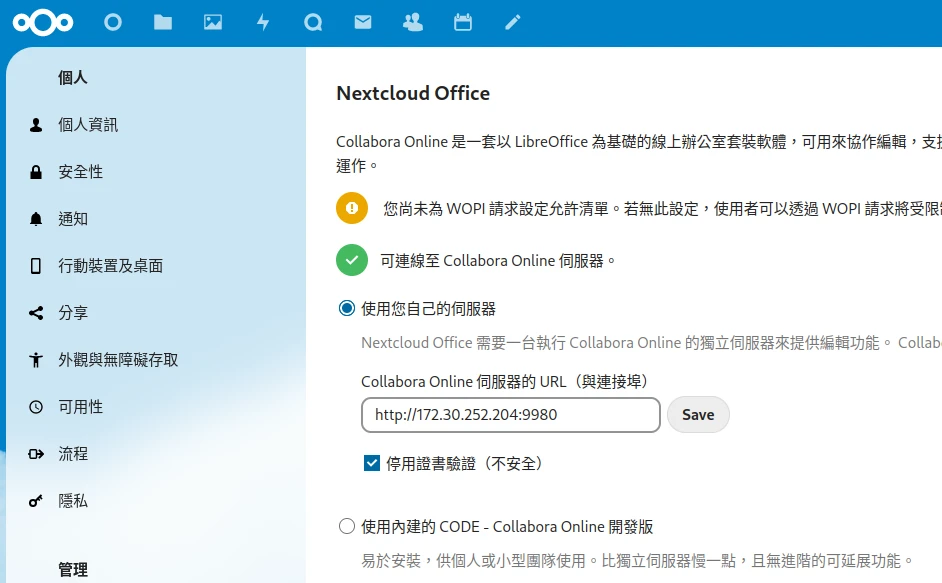Open the Calendar app icon
Image resolution: width=942 pixels, height=583 pixels.
click(463, 22)
